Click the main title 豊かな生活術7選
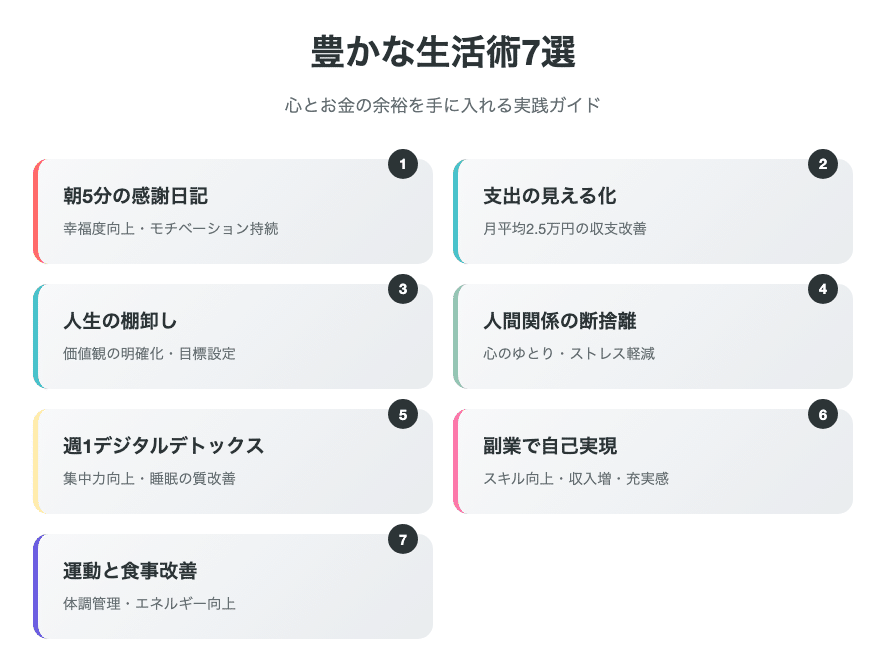 (443, 53)
